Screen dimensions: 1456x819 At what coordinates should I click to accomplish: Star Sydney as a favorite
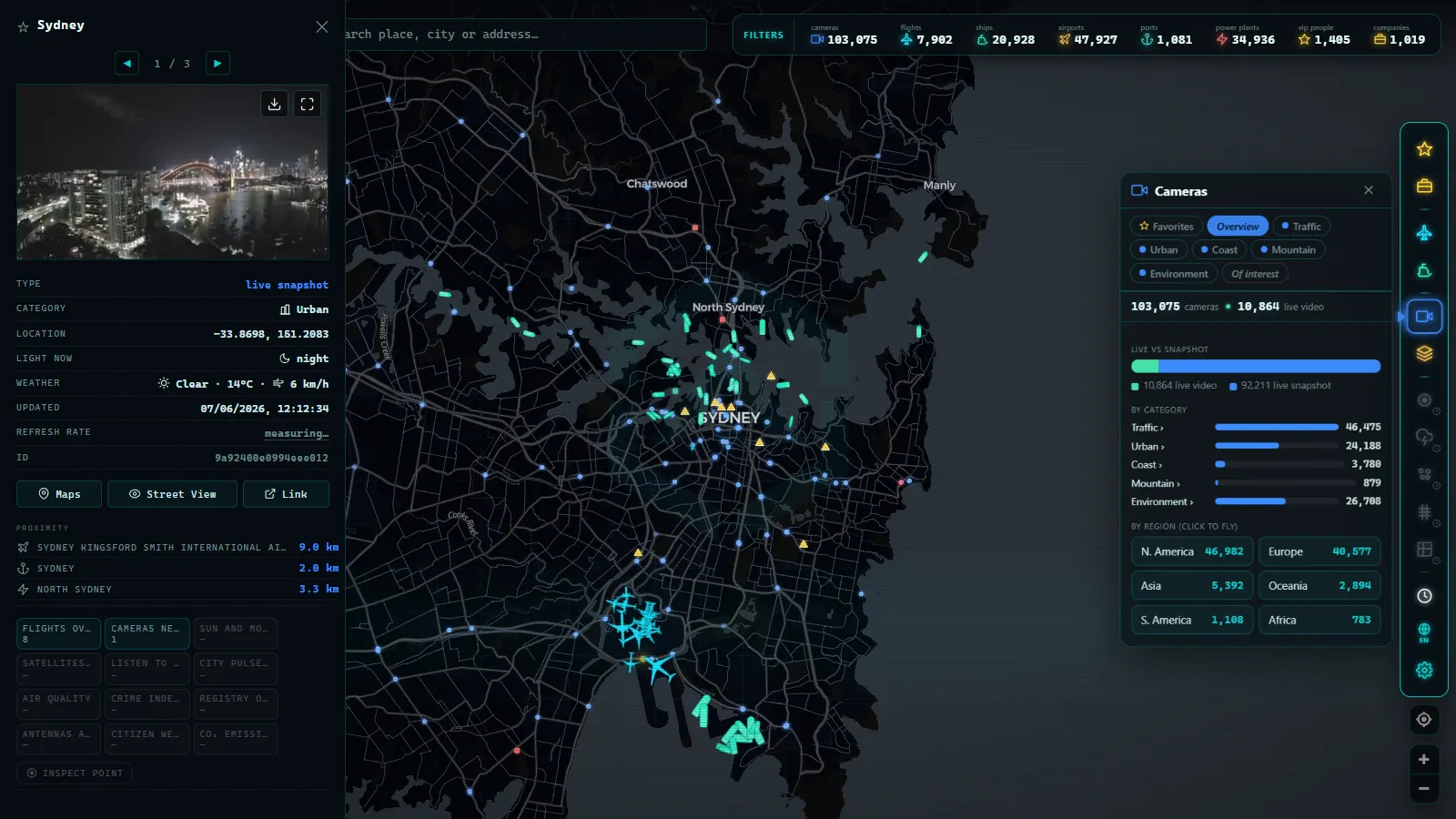click(x=24, y=26)
